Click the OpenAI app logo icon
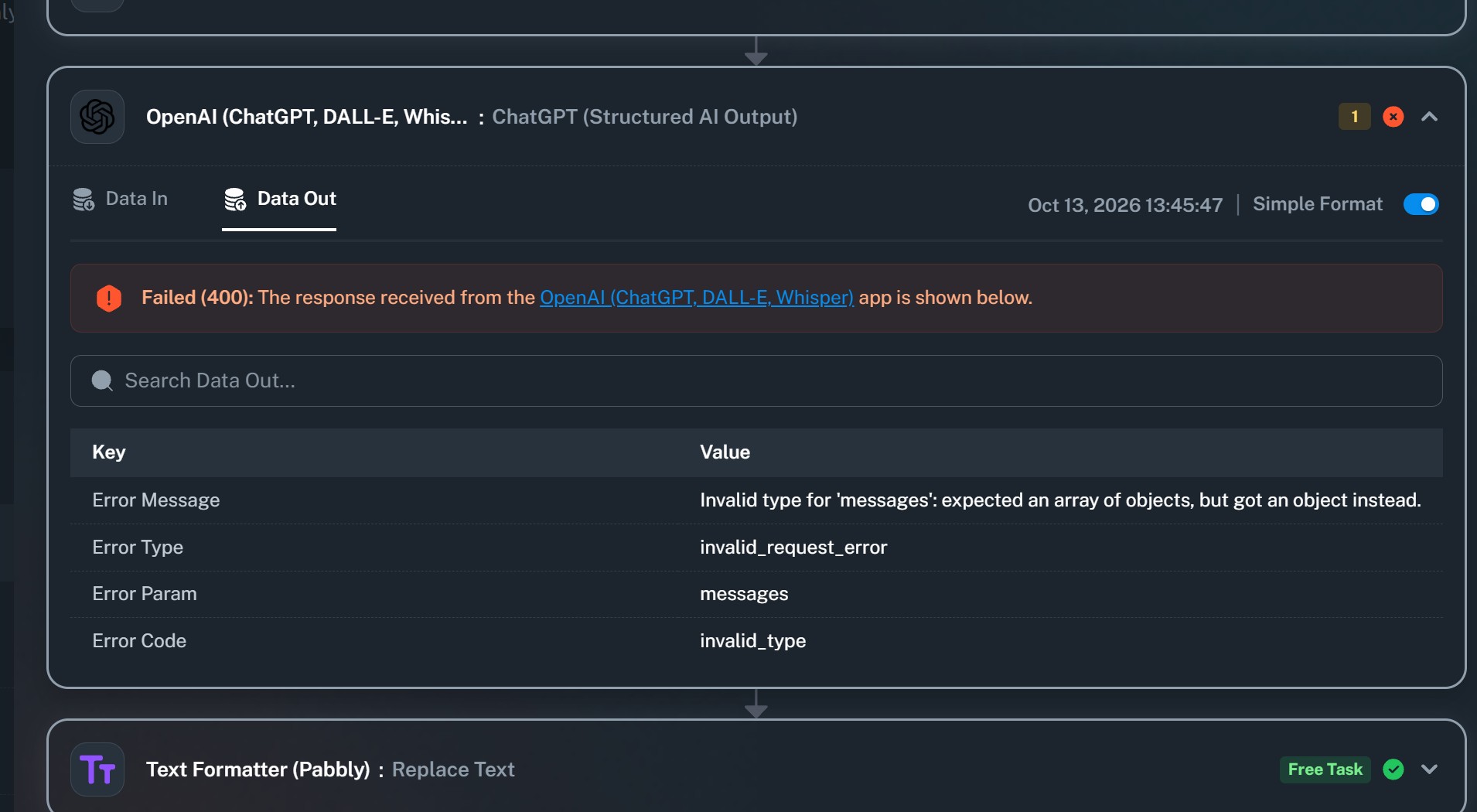Screen dimensions: 1477x812 [x=97, y=117]
